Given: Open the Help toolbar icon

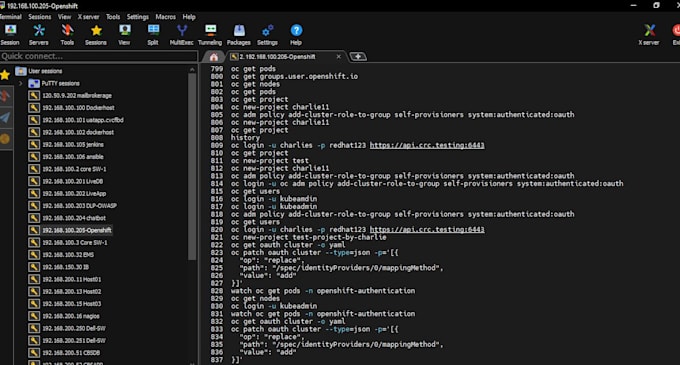Looking at the screenshot, I should (x=296, y=34).
